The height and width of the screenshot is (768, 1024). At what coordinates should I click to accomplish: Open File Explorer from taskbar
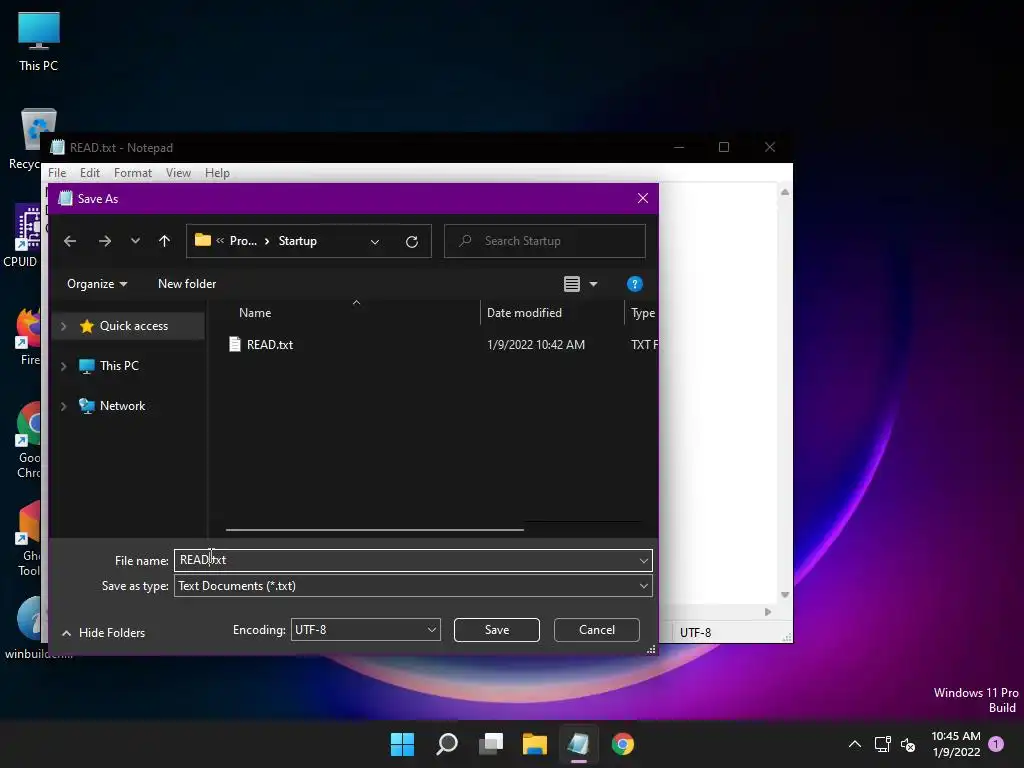[535, 744]
